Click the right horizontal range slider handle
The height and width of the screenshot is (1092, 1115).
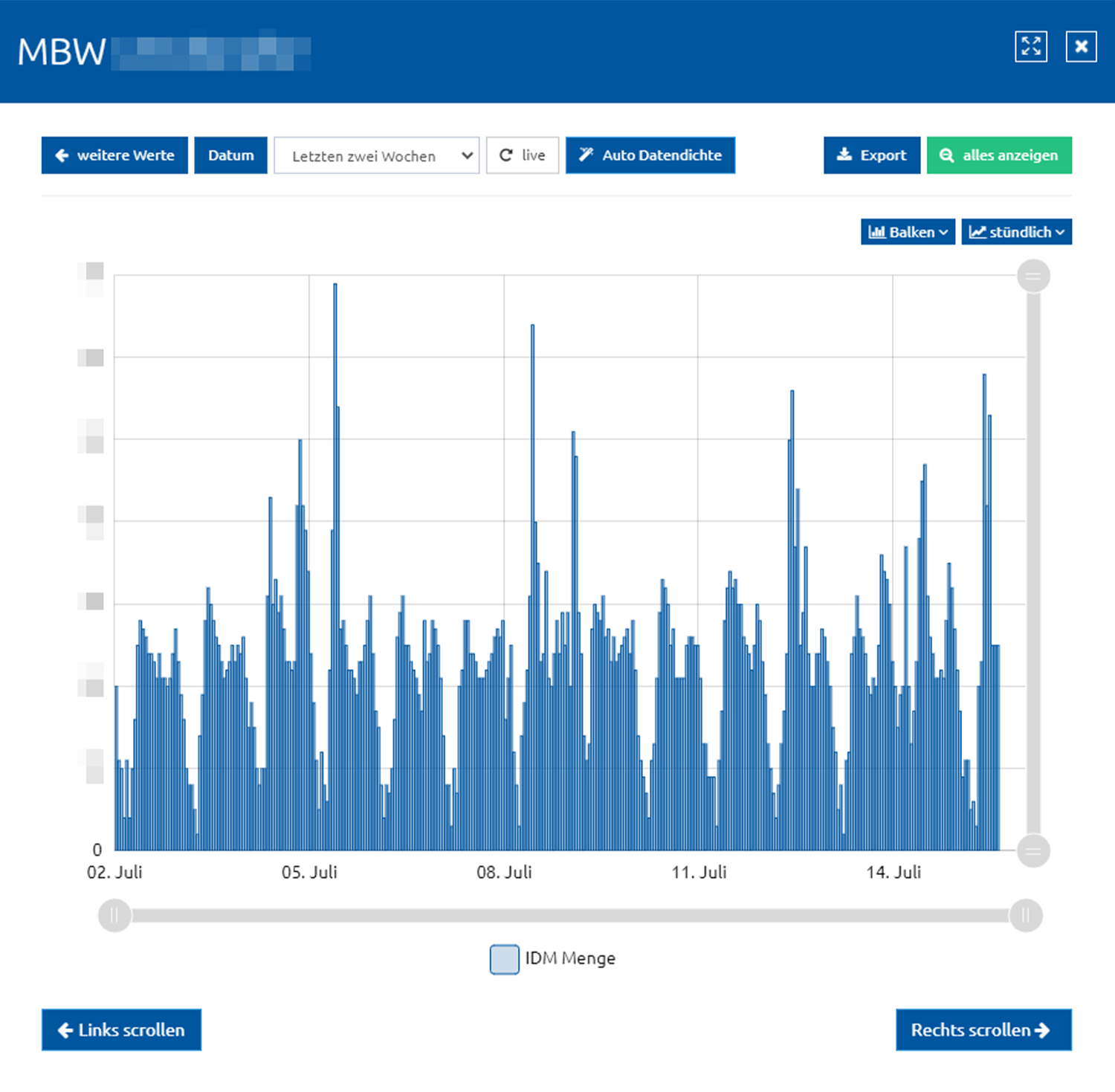(x=1026, y=915)
